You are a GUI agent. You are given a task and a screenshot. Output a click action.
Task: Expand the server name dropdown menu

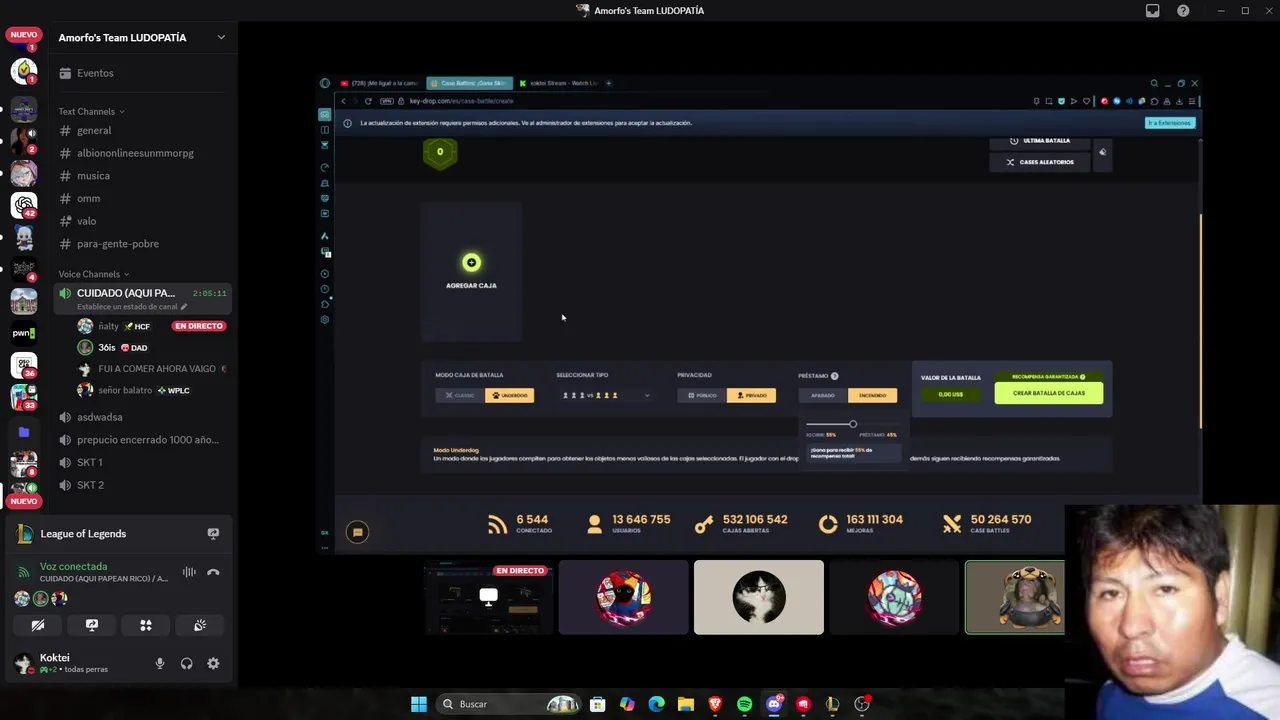(221, 38)
